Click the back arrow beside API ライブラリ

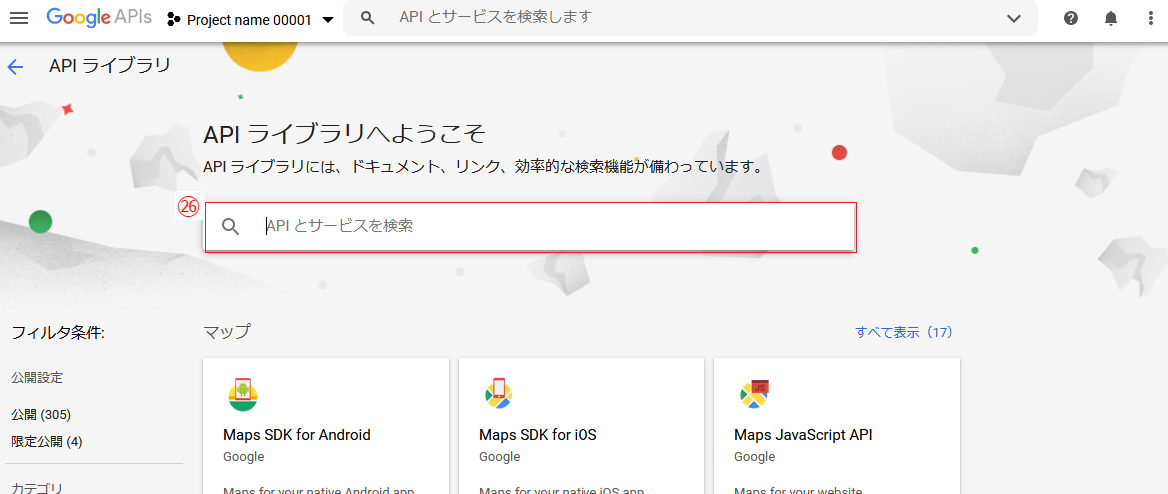point(15,67)
